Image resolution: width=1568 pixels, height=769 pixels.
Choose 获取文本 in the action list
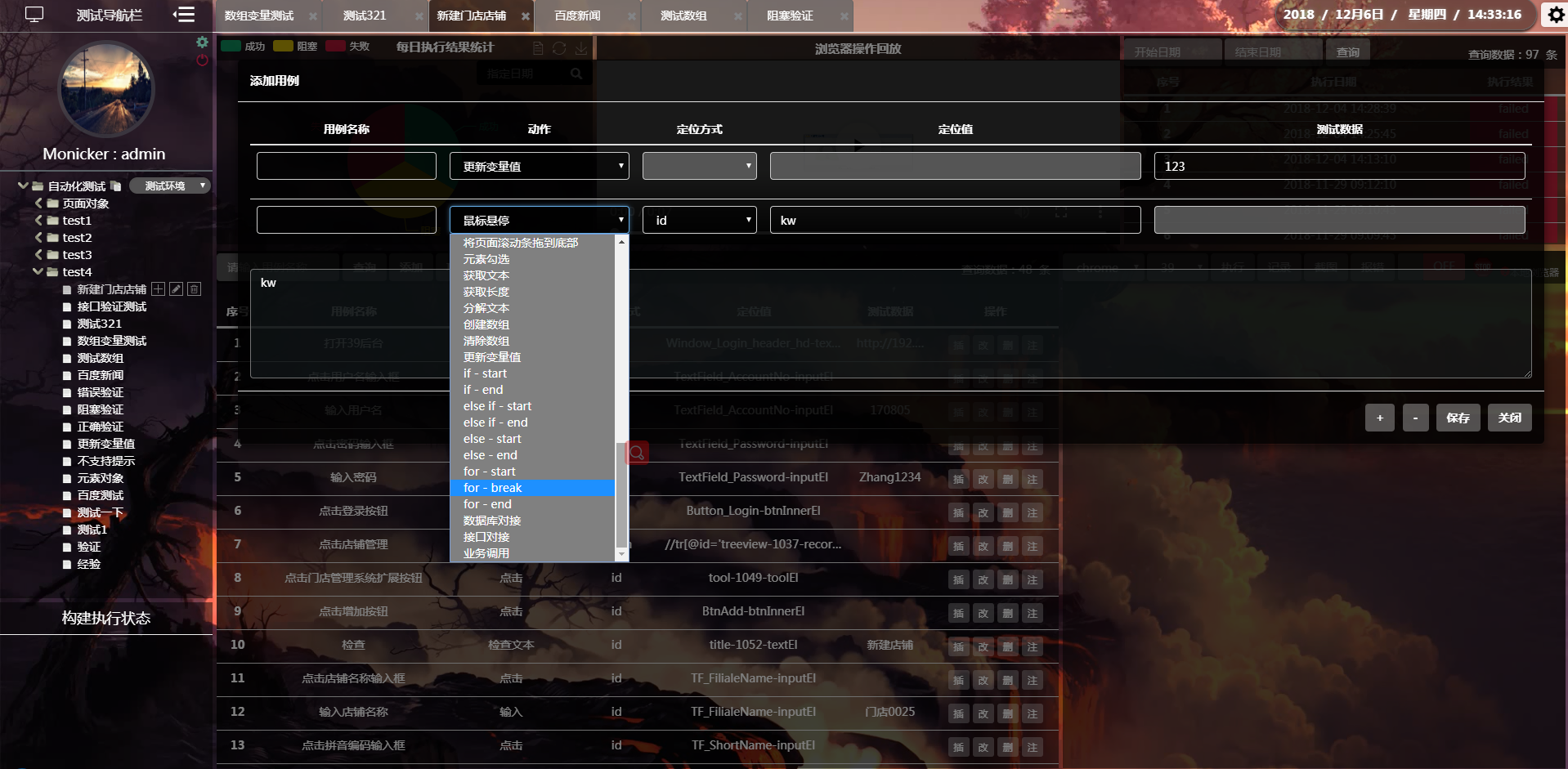point(533,275)
